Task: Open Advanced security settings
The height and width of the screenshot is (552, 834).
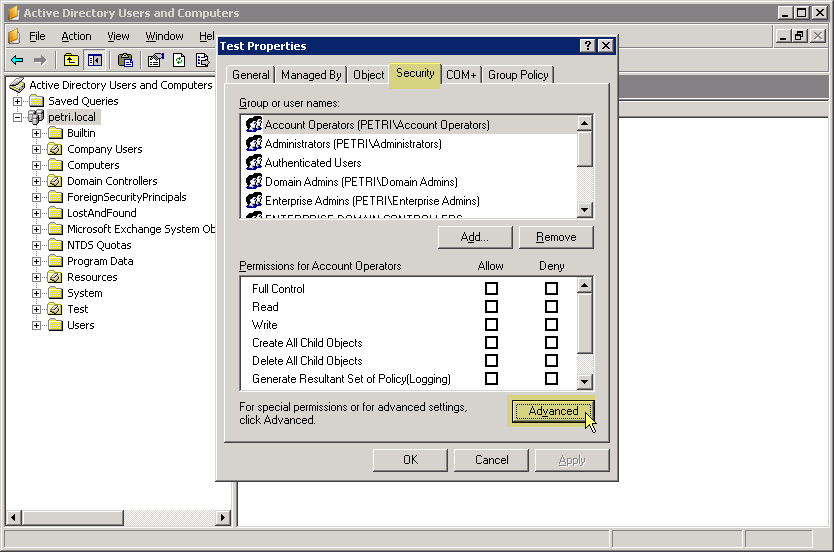Action: [x=553, y=411]
